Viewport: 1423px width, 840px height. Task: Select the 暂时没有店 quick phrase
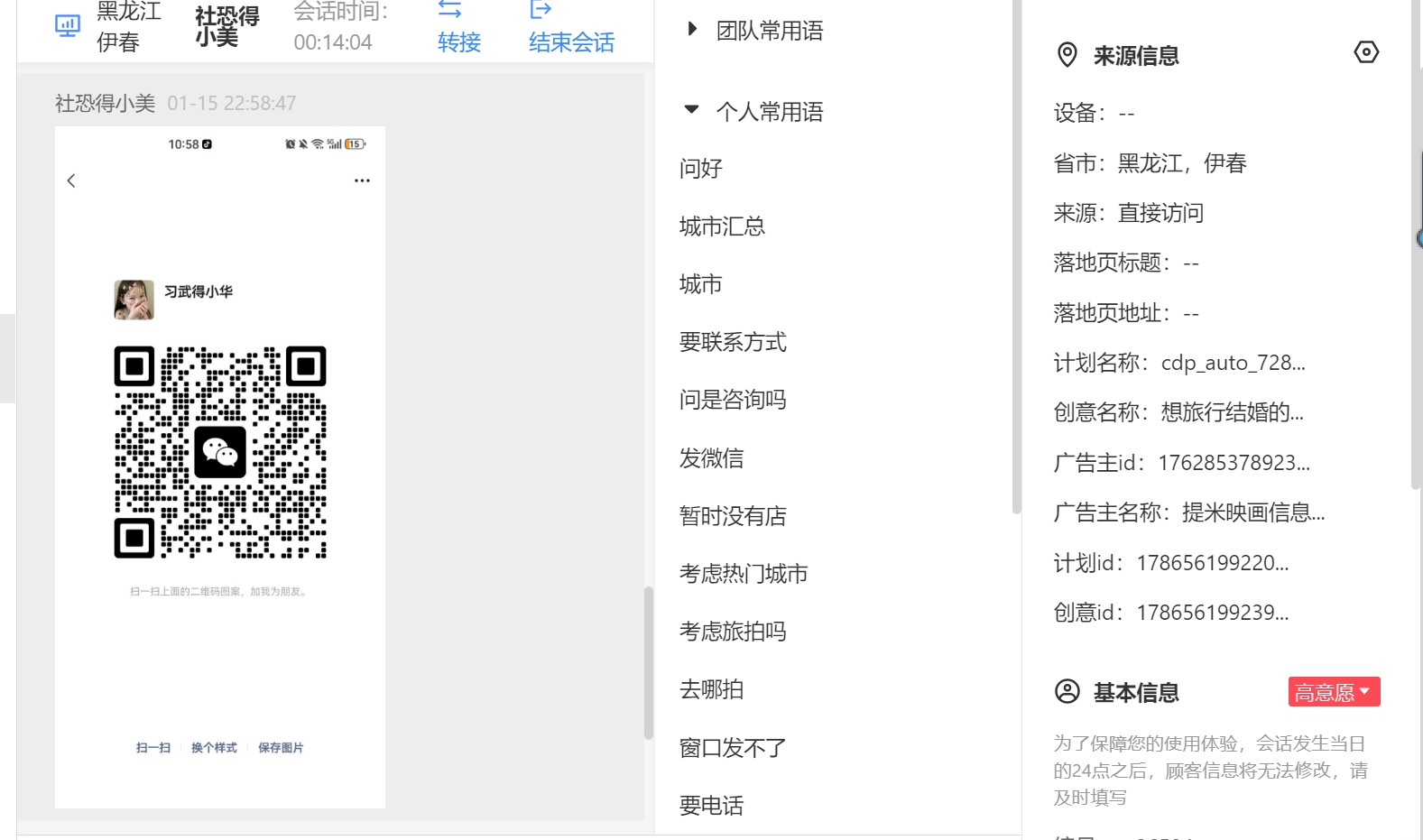[733, 516]
